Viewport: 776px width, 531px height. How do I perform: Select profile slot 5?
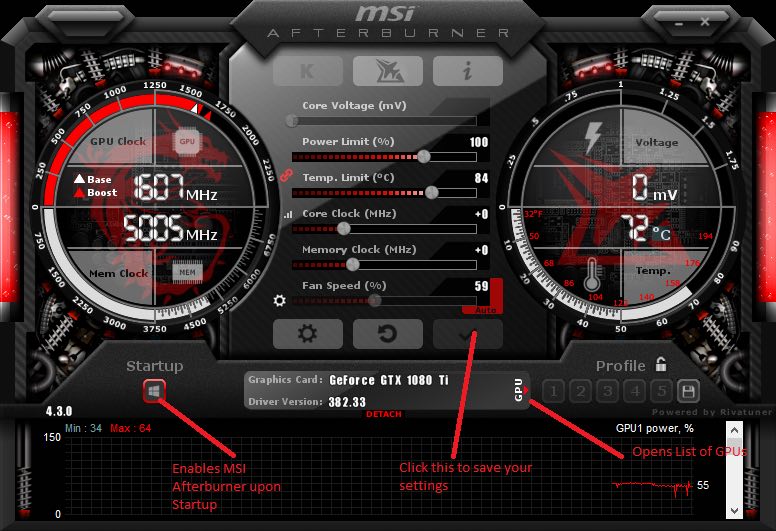[x=662, y=392]
